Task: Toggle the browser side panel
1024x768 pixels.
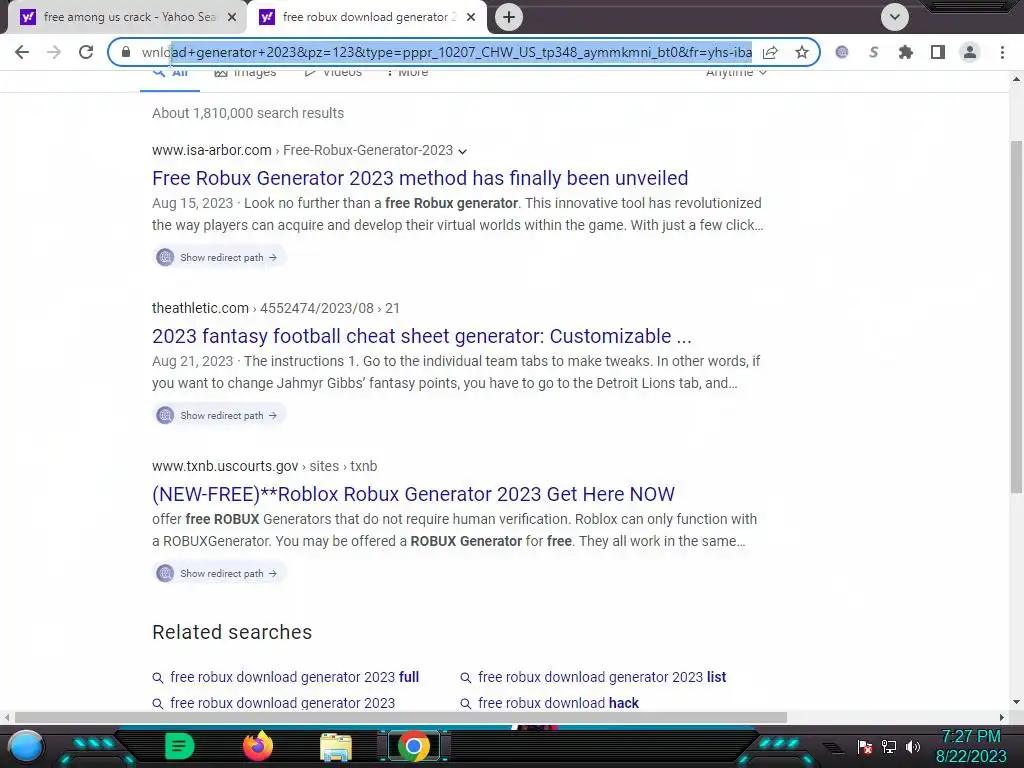Action: tap(938, 52)
